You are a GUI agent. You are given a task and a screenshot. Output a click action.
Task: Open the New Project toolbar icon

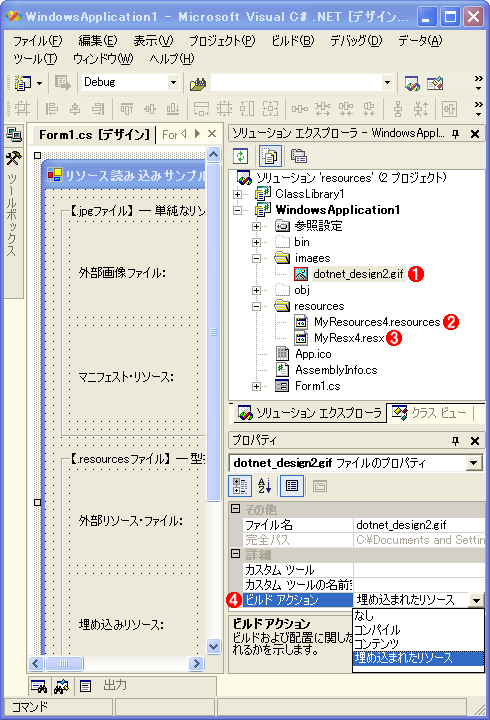click(x=23, y=83)
